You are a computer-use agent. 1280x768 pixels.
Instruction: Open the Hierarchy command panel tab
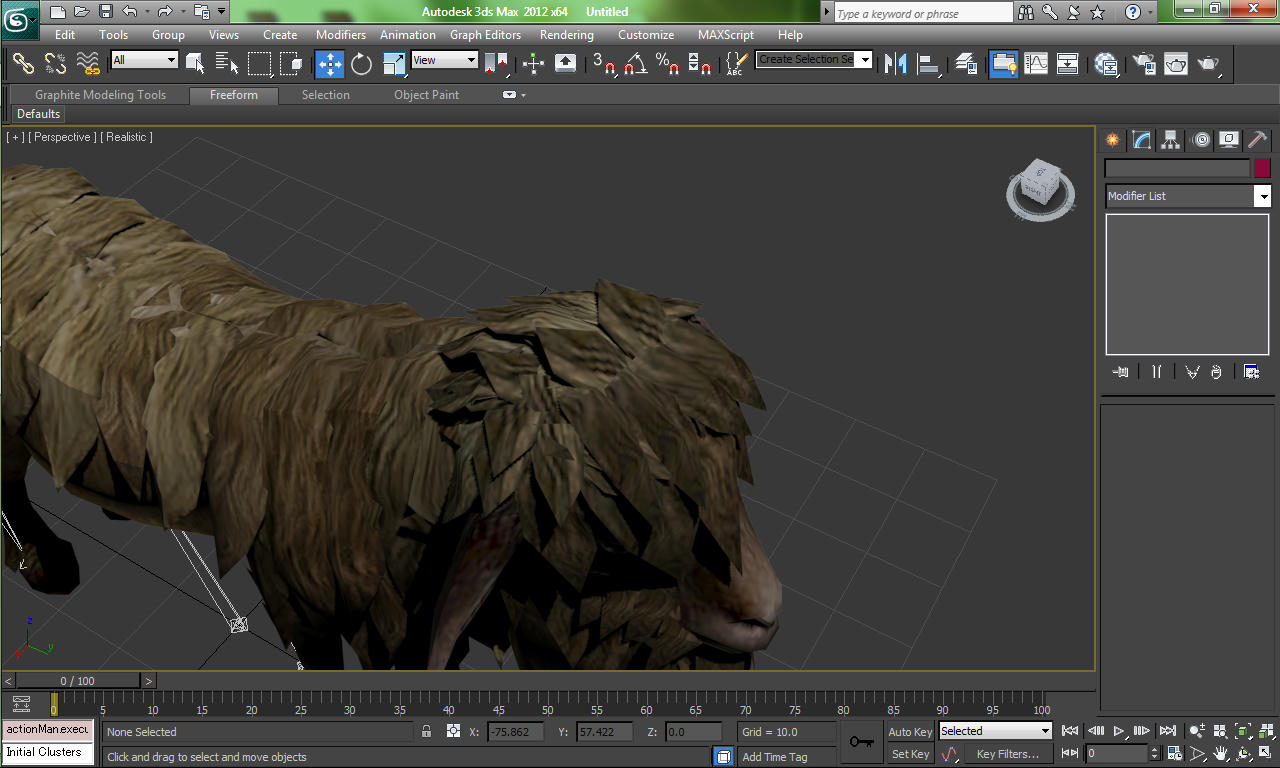click(x=1170, y=140)
